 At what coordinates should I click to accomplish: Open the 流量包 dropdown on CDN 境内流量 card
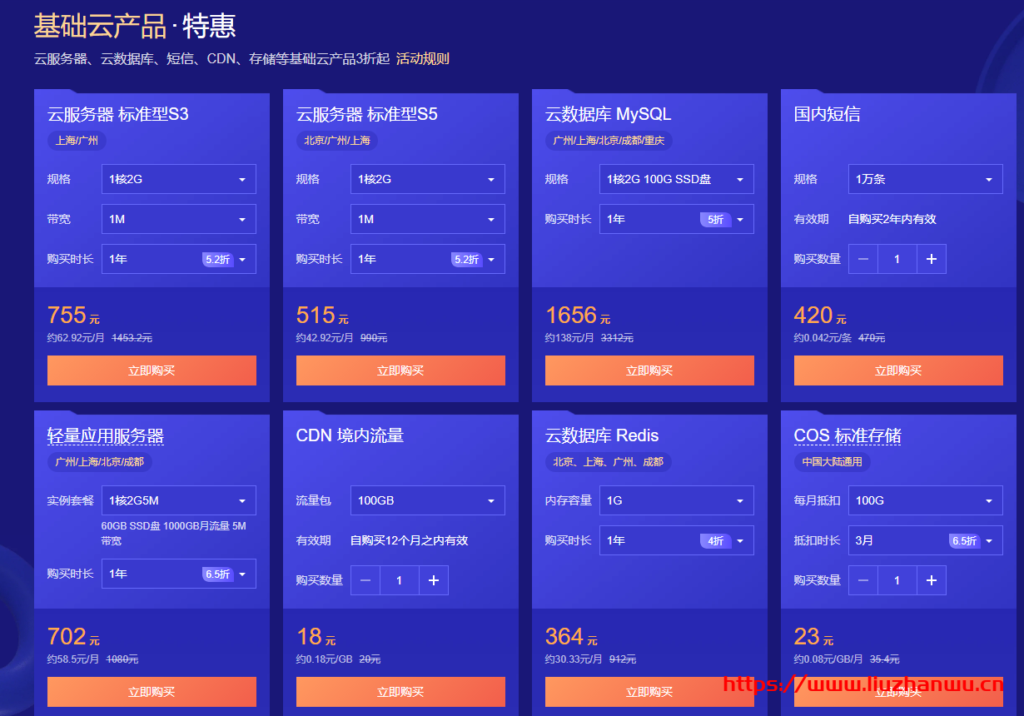[427, 500]
